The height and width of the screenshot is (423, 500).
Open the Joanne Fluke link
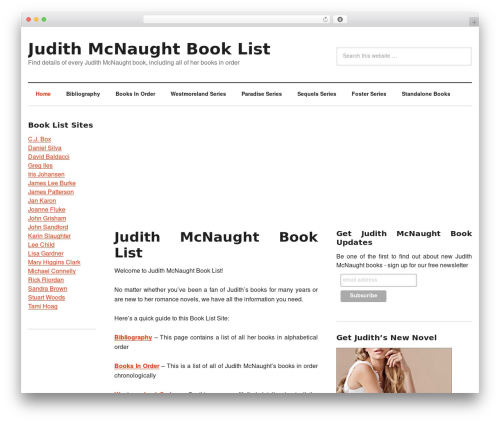(x=47, y=209)
